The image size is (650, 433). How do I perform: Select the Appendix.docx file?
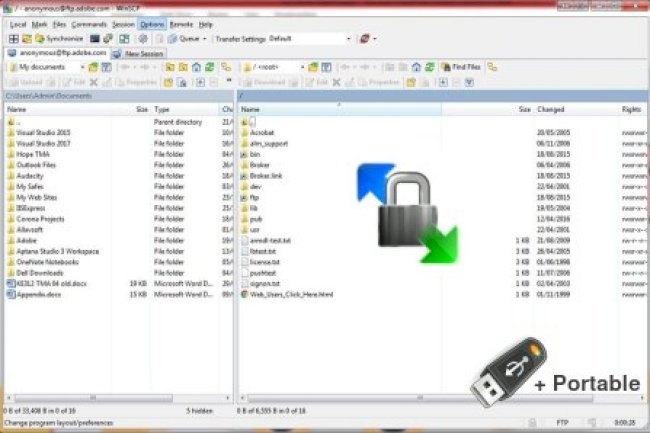coord(39,295)
